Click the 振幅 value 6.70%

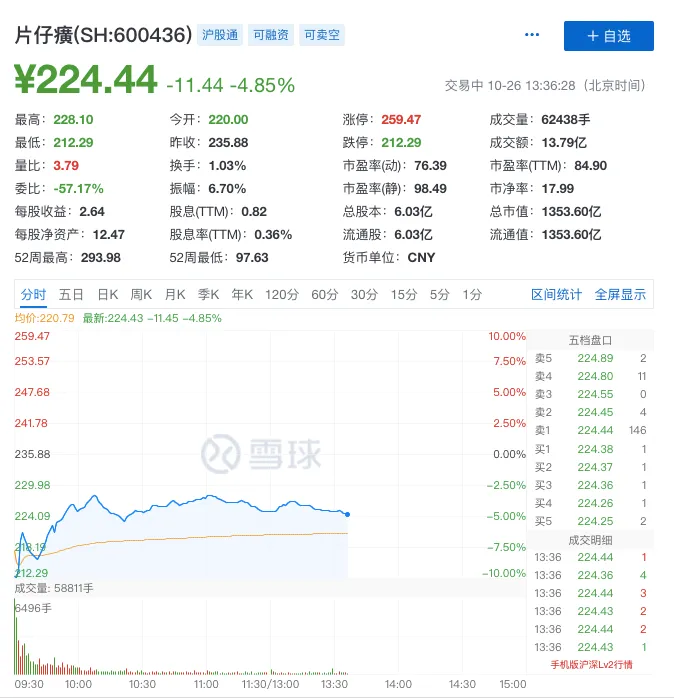[x=227, y=189]
